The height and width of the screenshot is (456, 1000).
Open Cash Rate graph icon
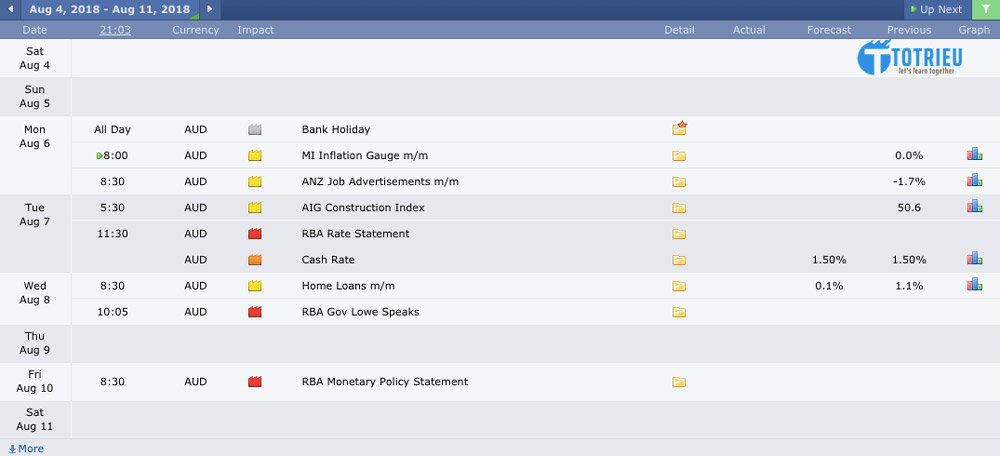(974, 259)
